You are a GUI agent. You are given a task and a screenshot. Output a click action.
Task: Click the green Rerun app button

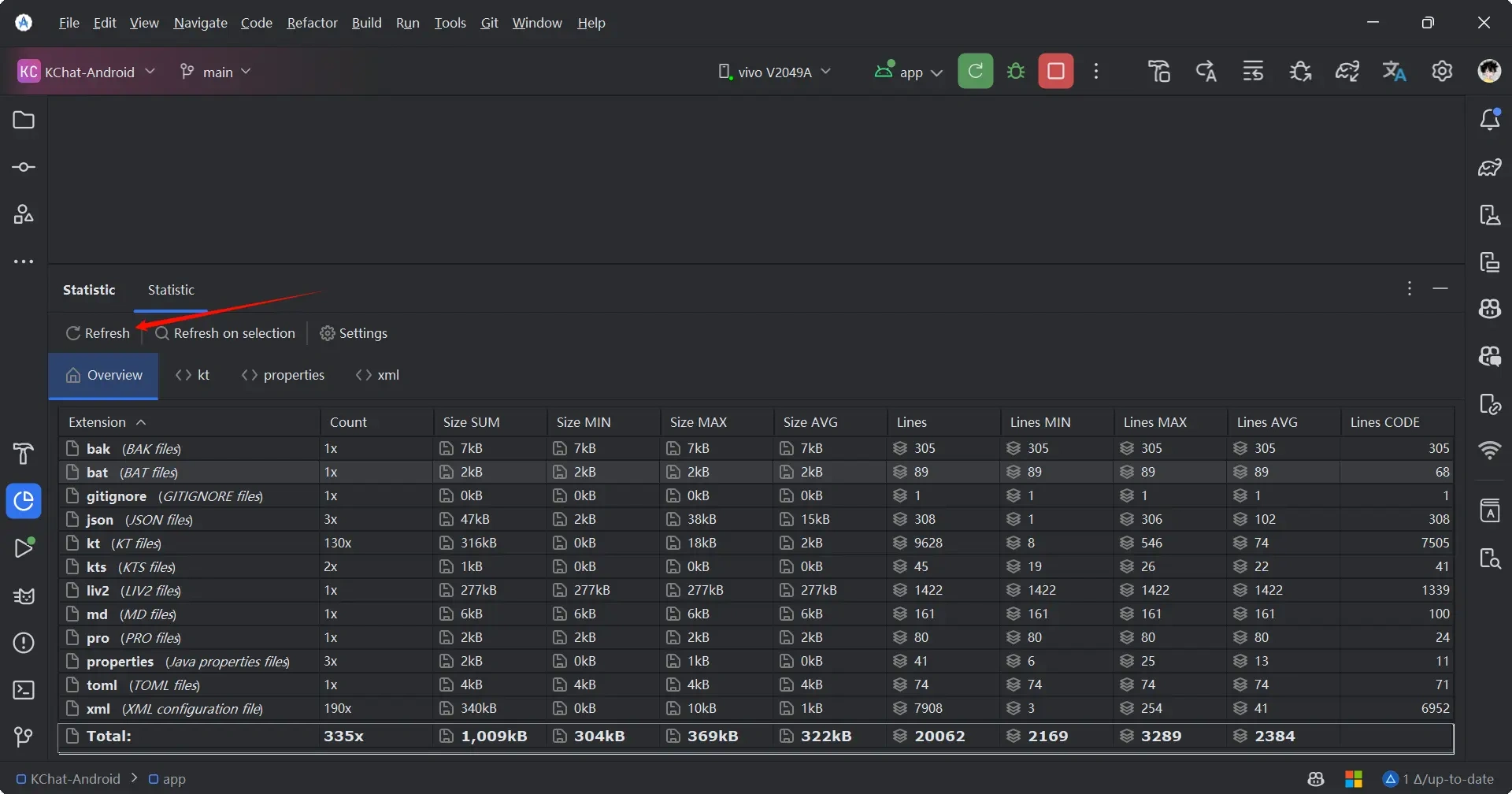[x=975, y=72]
